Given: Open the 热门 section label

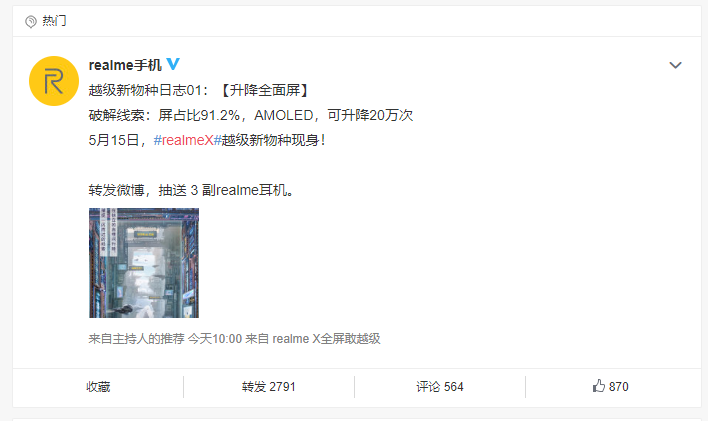Looking at the screenshot, I should [54, 21].
